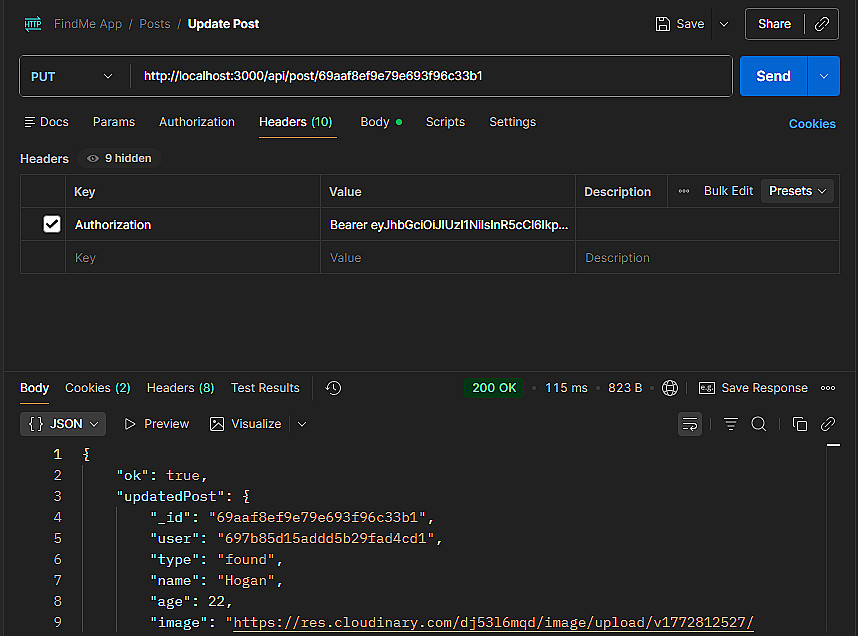Click the request URL input field

coord(430,76)
